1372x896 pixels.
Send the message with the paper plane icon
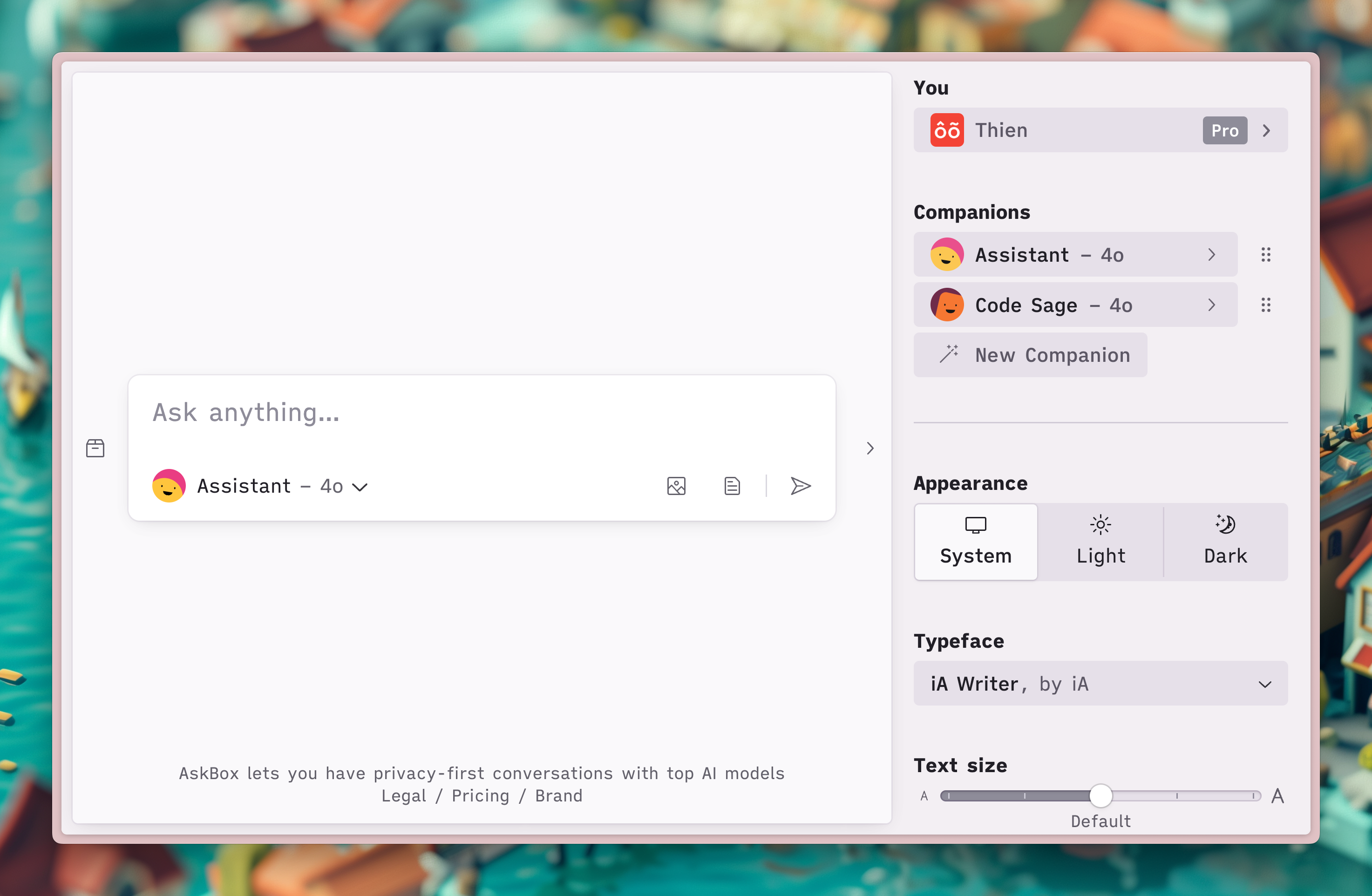tap(801, 486)
